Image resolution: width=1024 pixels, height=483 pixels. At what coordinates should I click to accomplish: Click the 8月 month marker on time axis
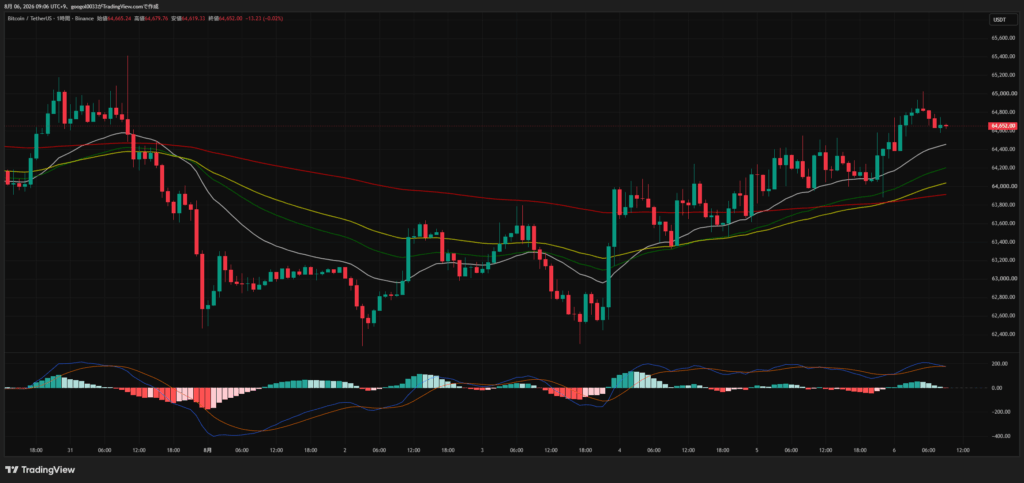point(207,450)
